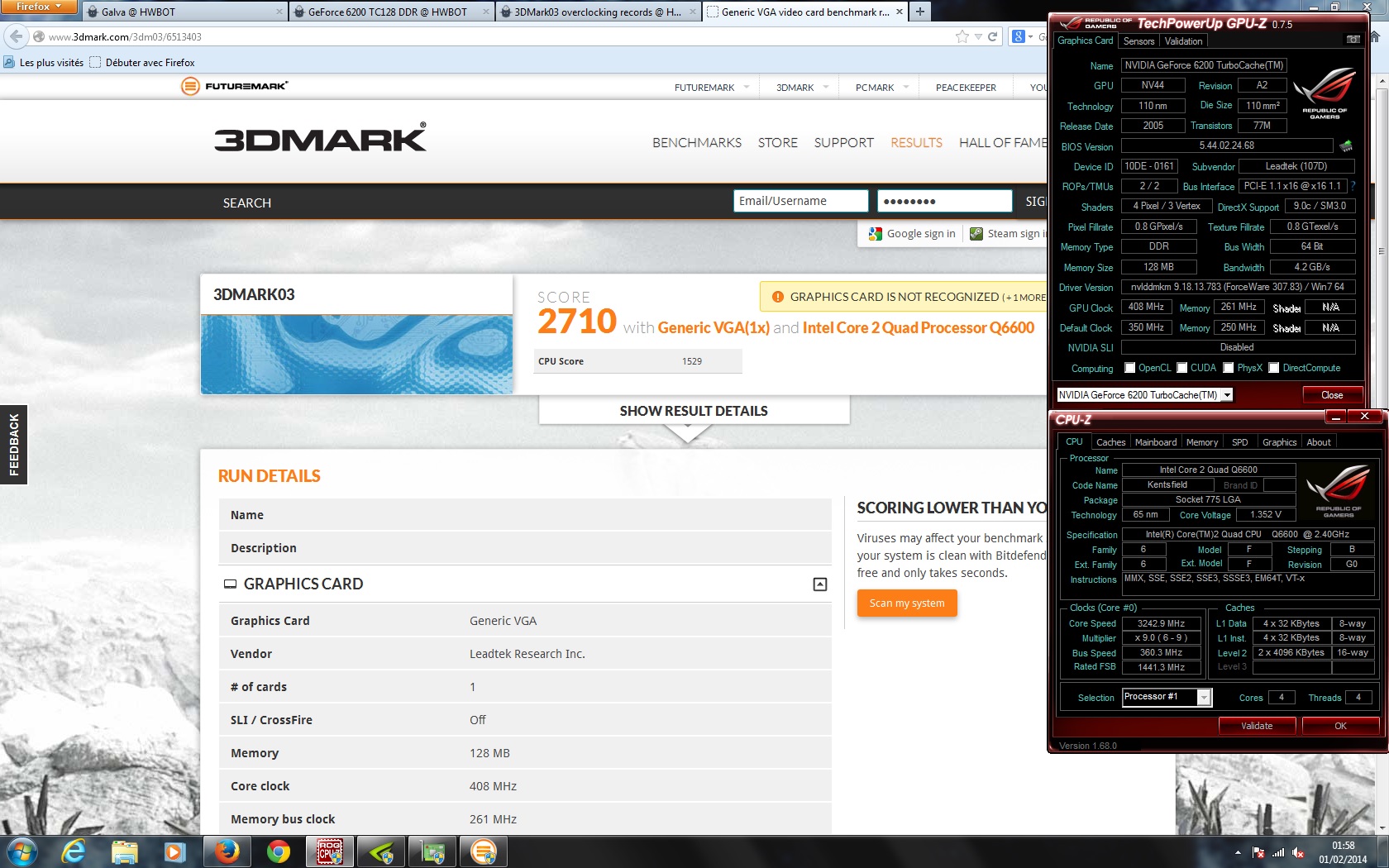
Task: Expand PCMARK top navigation dropdown
Action: coord(906,87)
